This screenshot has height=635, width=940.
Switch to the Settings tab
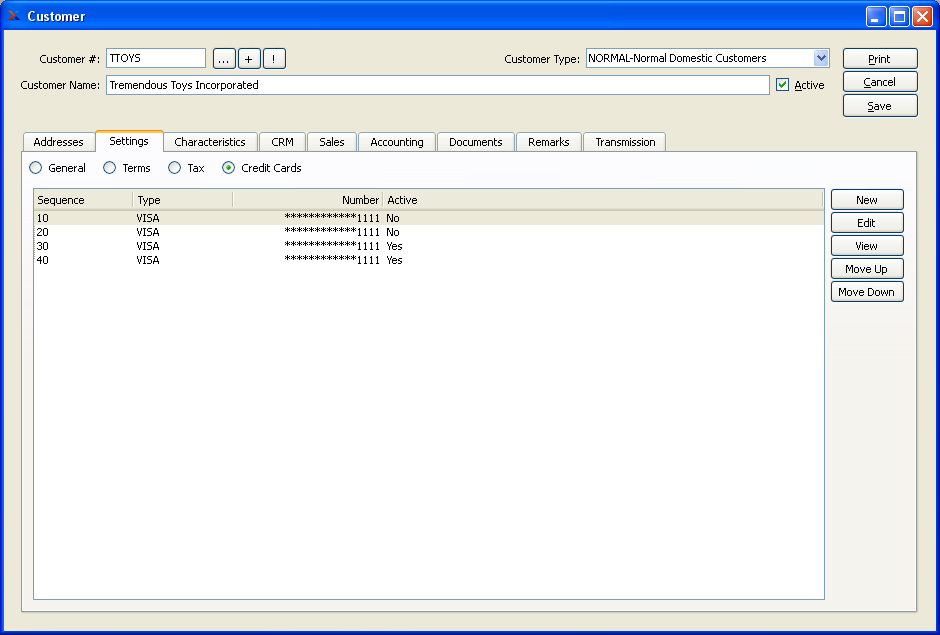pos(129,141)
